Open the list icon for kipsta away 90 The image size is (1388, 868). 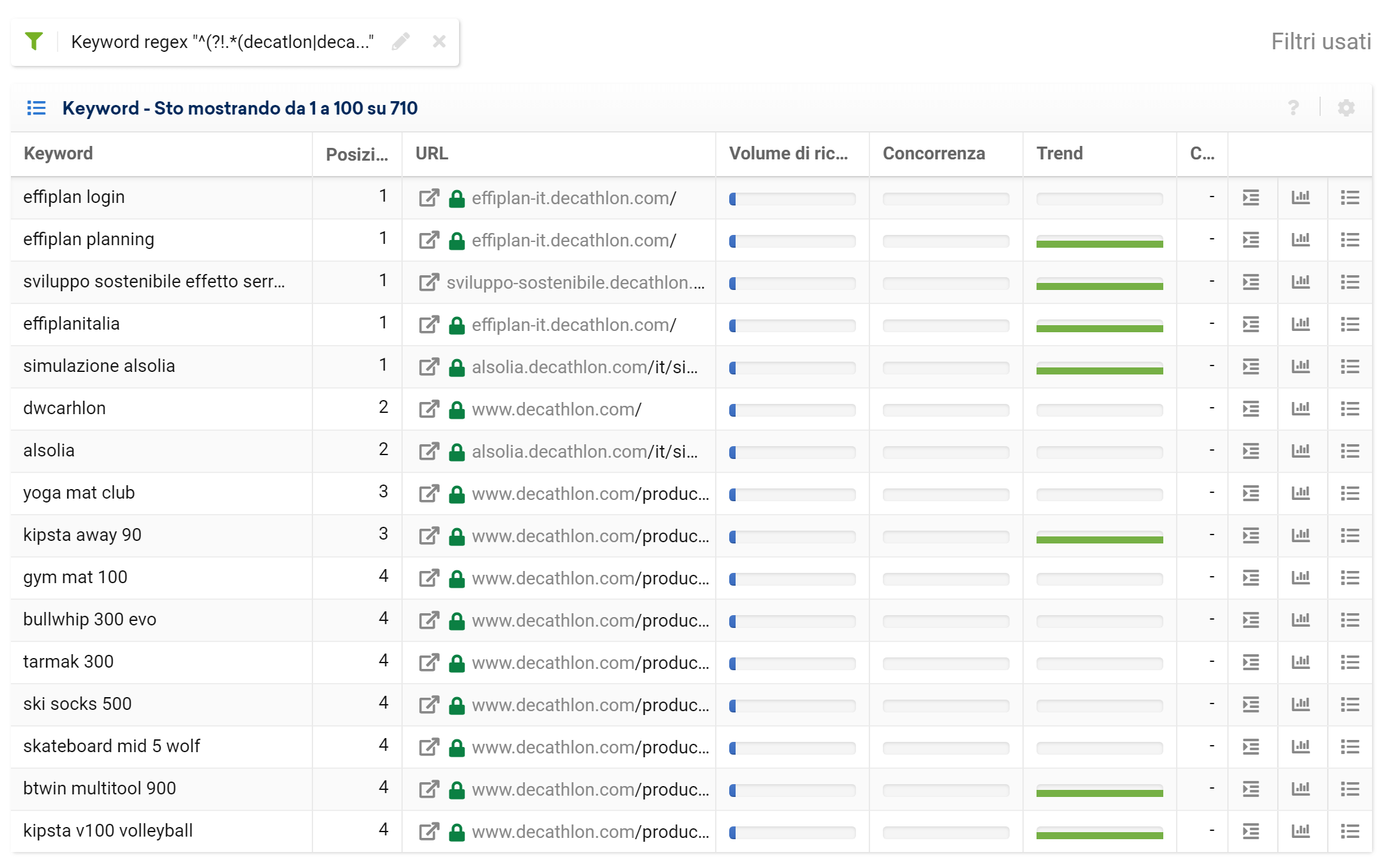coord(1350,536)
